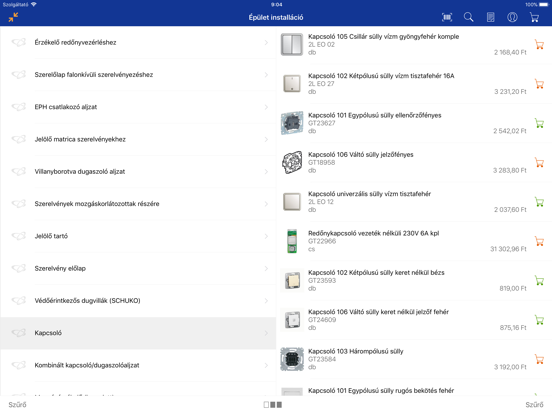Expand EPH csatlakozó aljzat chevron
Image resolution: width=552 pixels, height=414 pixels.
[x=266, y=107]
